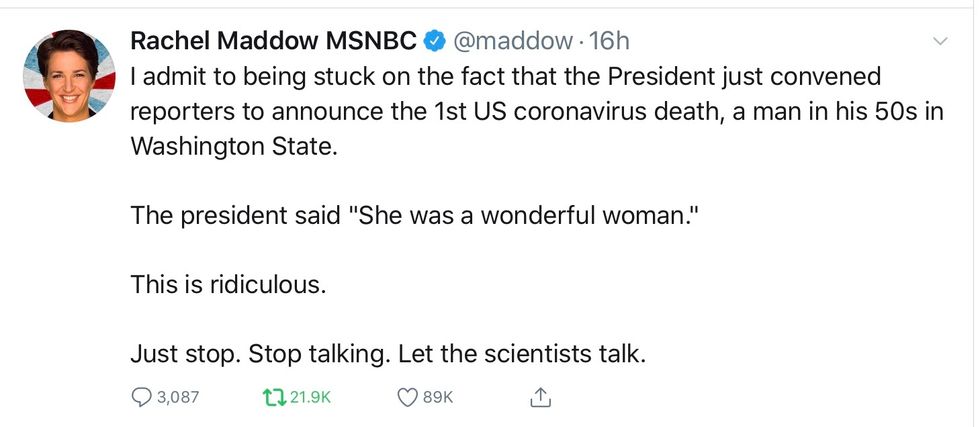Open the @maddow handle link
This screenshot has height=427, width=980.
[x=512, y=41]
